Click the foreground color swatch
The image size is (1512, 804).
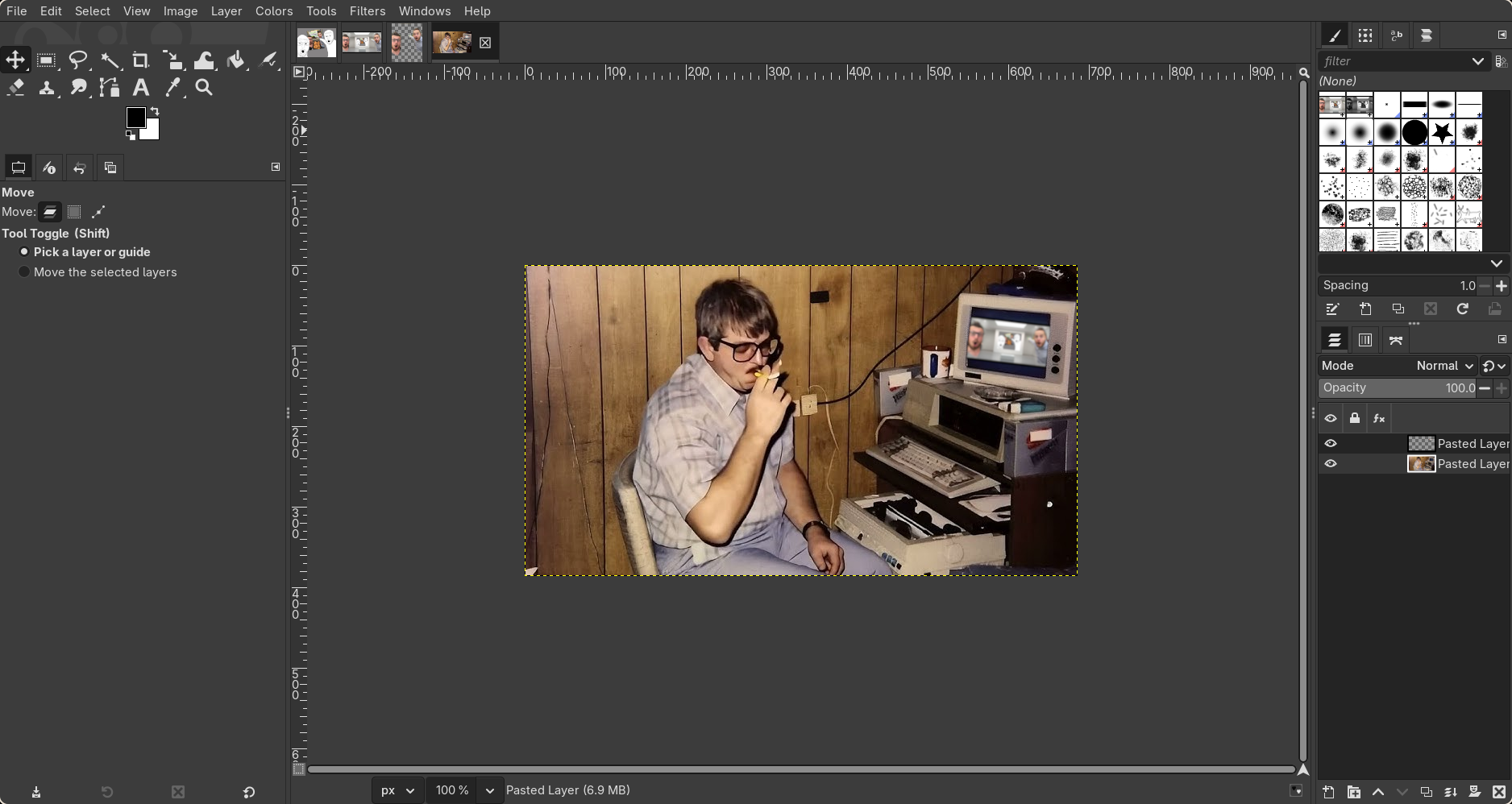pos(135,117)
